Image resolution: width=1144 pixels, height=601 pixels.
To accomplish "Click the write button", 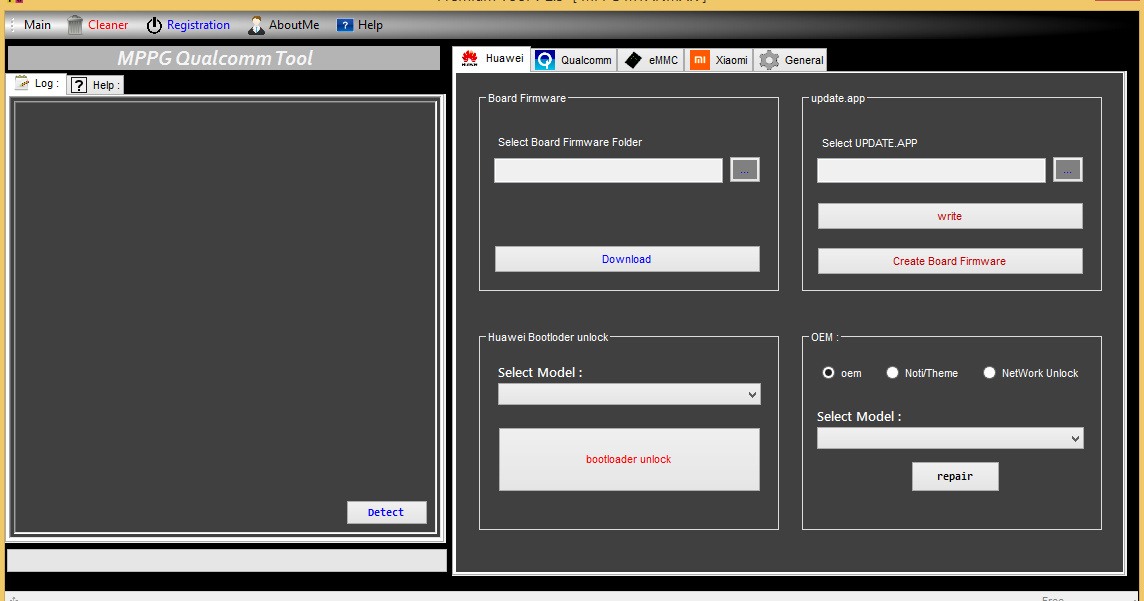I will point(950,216).
